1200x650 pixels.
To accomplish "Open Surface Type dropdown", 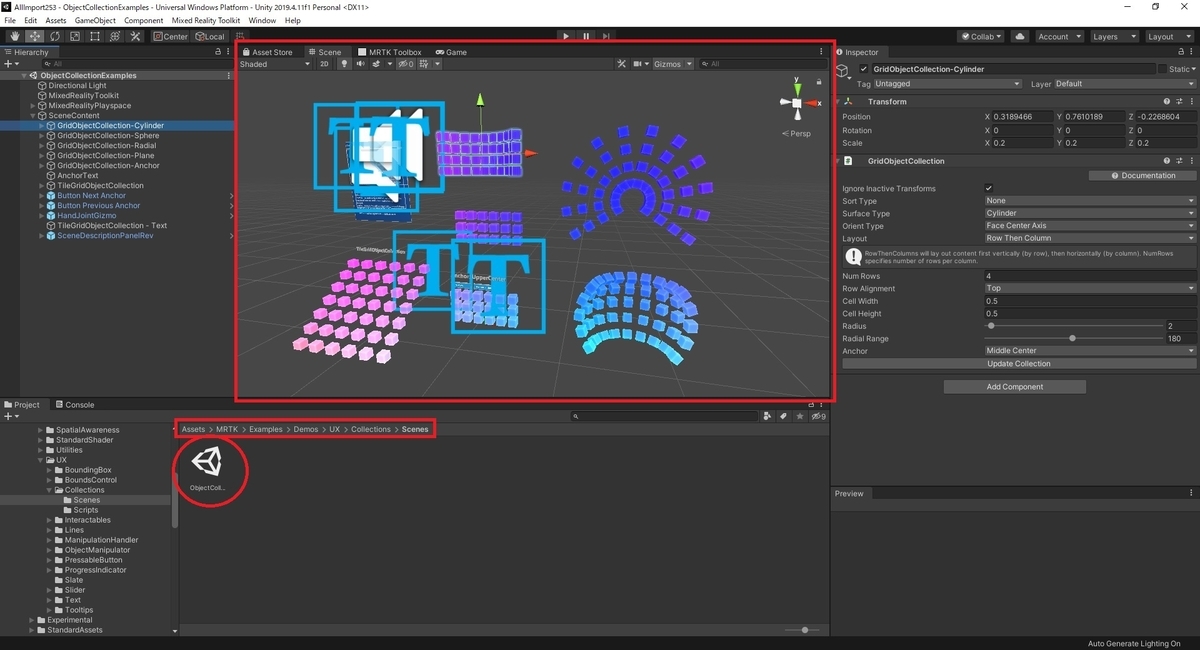I will (1090, 213).
